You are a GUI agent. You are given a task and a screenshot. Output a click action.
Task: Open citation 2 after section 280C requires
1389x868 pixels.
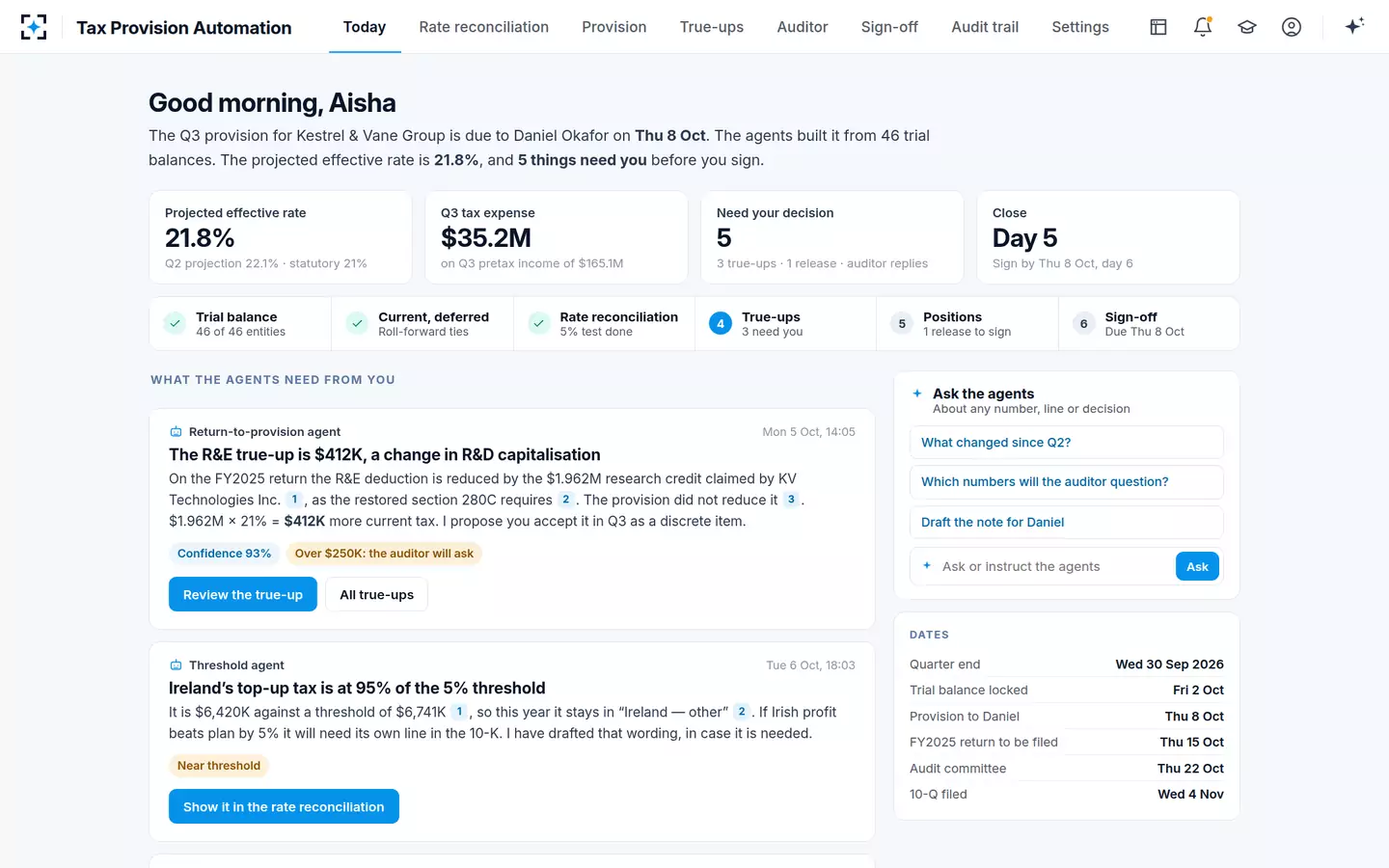click(566, 500)
